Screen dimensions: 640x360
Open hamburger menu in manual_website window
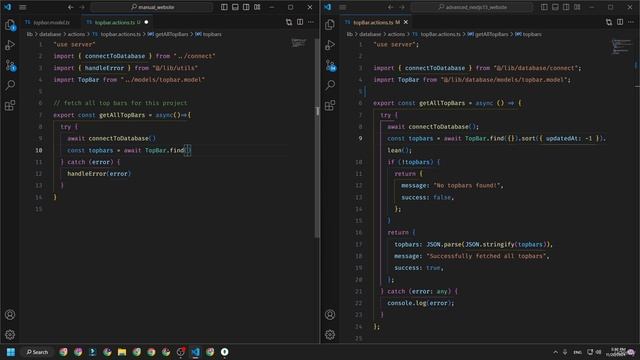pos(23,7)
